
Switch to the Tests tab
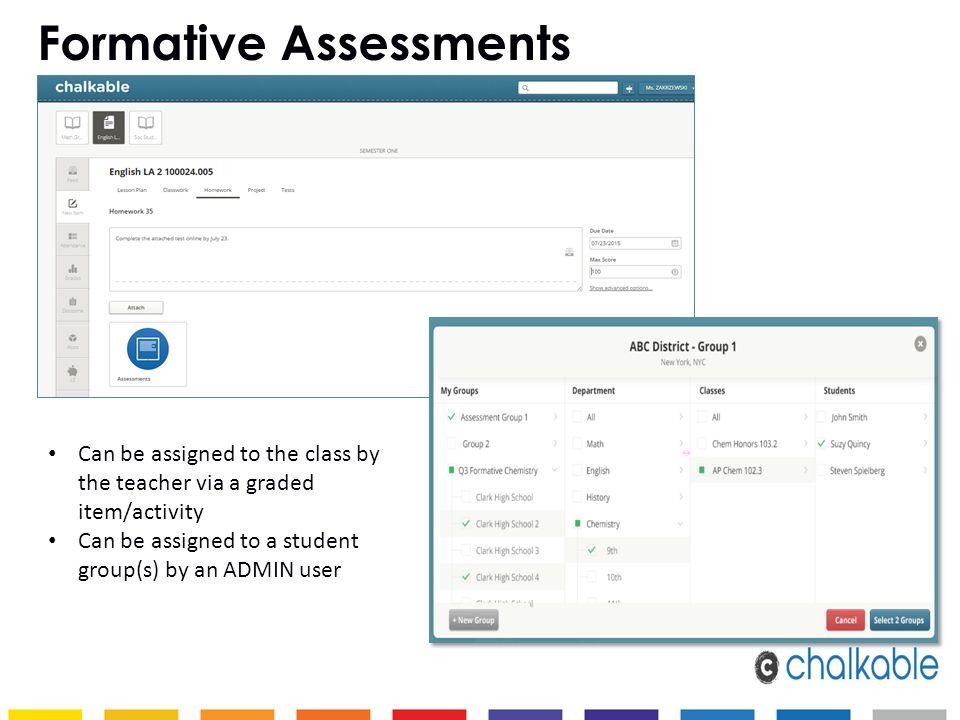(x=287, y=190)
